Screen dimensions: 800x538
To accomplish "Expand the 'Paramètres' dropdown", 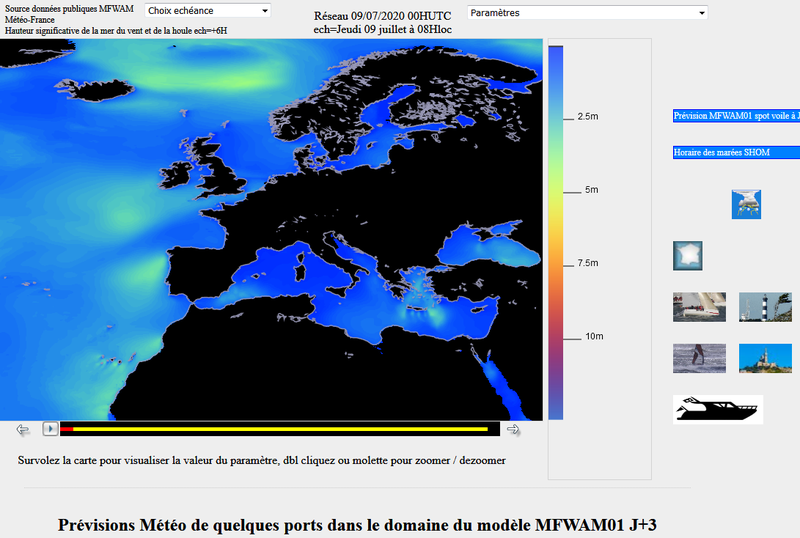I will tap(587, 13).
